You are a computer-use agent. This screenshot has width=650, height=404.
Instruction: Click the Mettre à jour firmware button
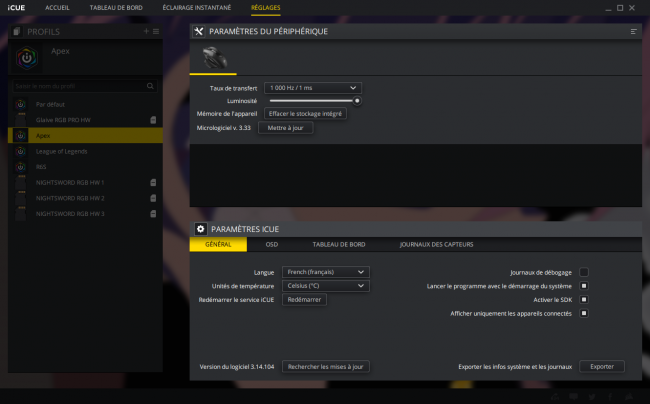[286, 128]
